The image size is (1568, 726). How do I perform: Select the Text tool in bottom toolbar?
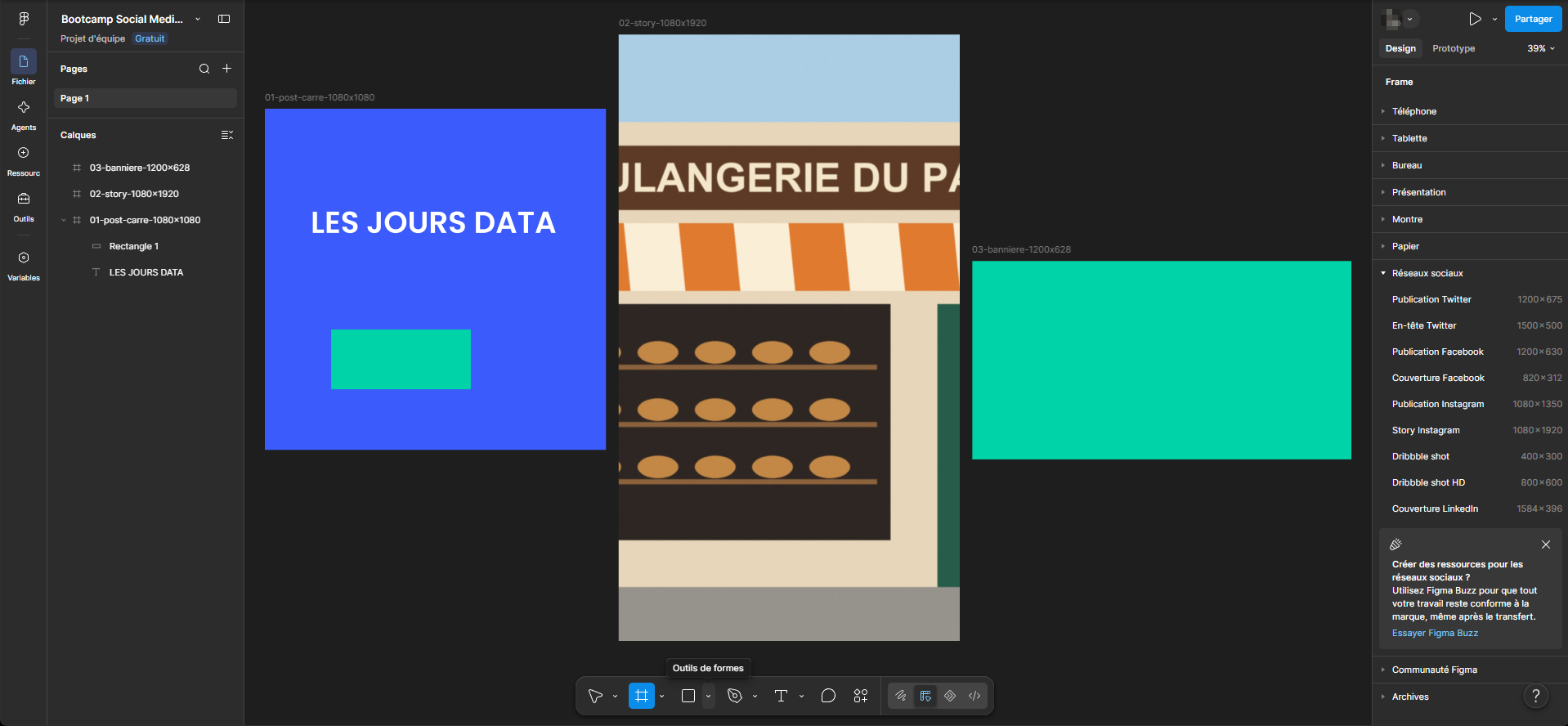tap(781, 696)
